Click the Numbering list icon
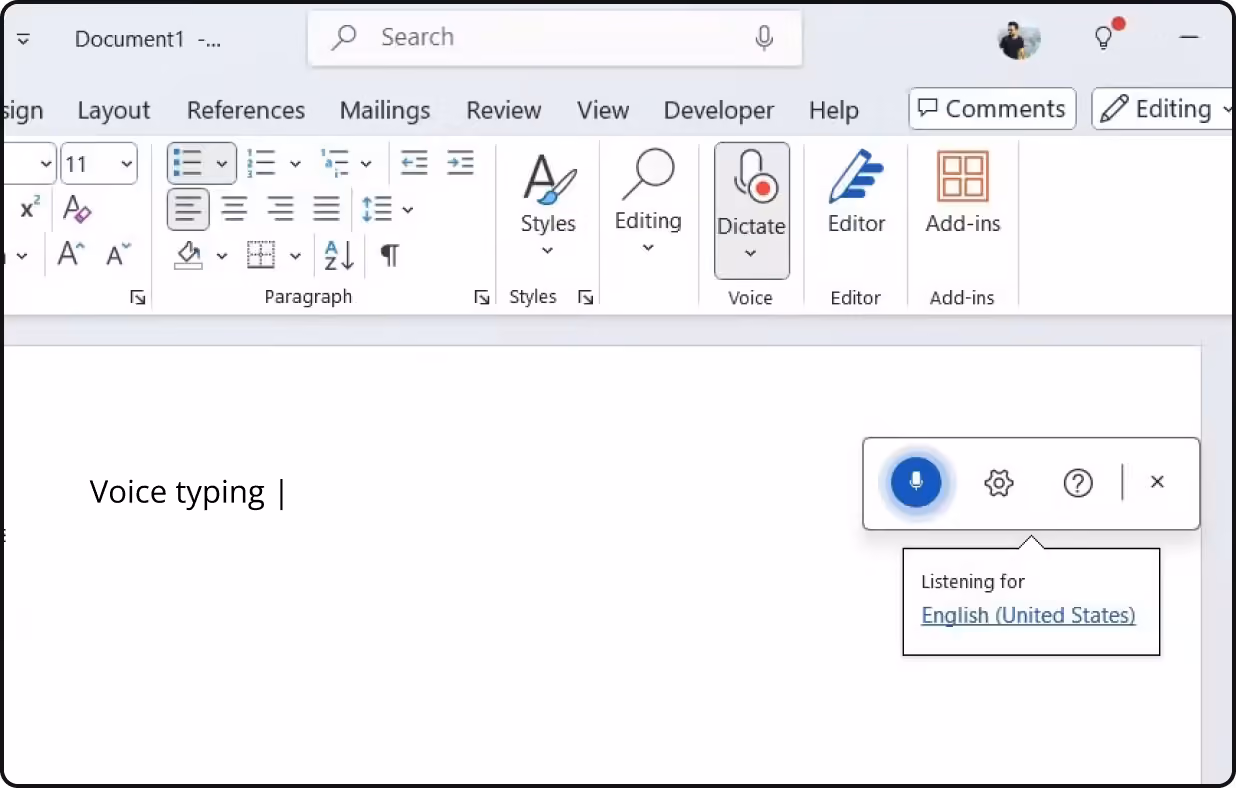This screenshot has width=1236, height=788. tap(262, 163)
